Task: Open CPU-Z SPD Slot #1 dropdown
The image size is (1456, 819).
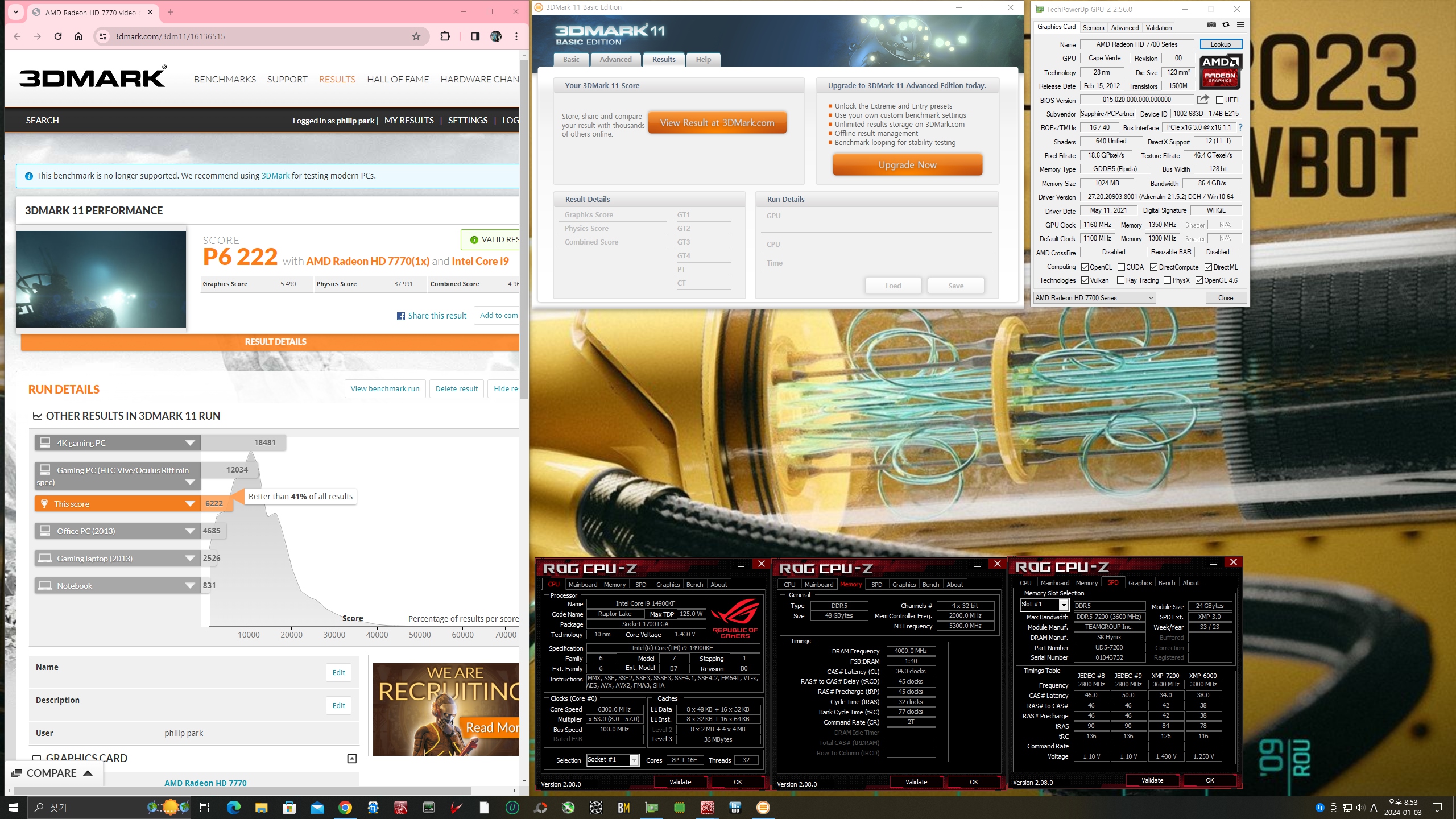Action: click(1044, 605)
